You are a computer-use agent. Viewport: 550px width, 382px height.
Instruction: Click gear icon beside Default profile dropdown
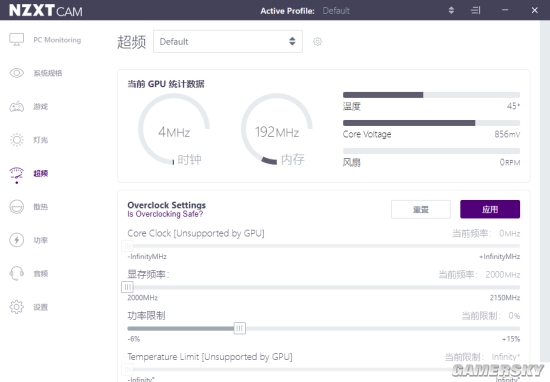[317, 42]
